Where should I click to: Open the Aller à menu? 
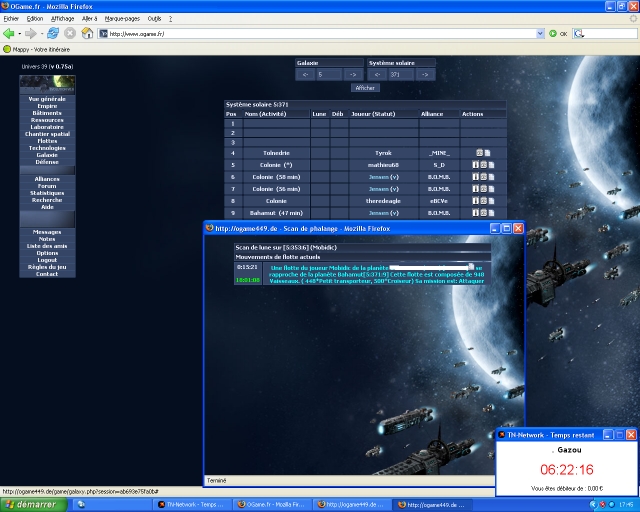click(89, 19)
